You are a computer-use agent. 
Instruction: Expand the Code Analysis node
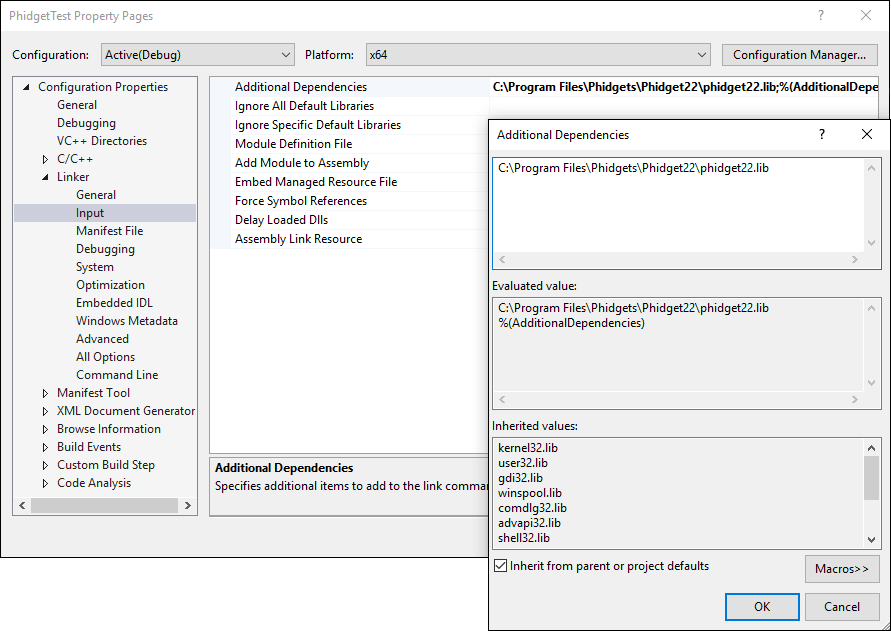pyautogui.click(x=45, y=483)
